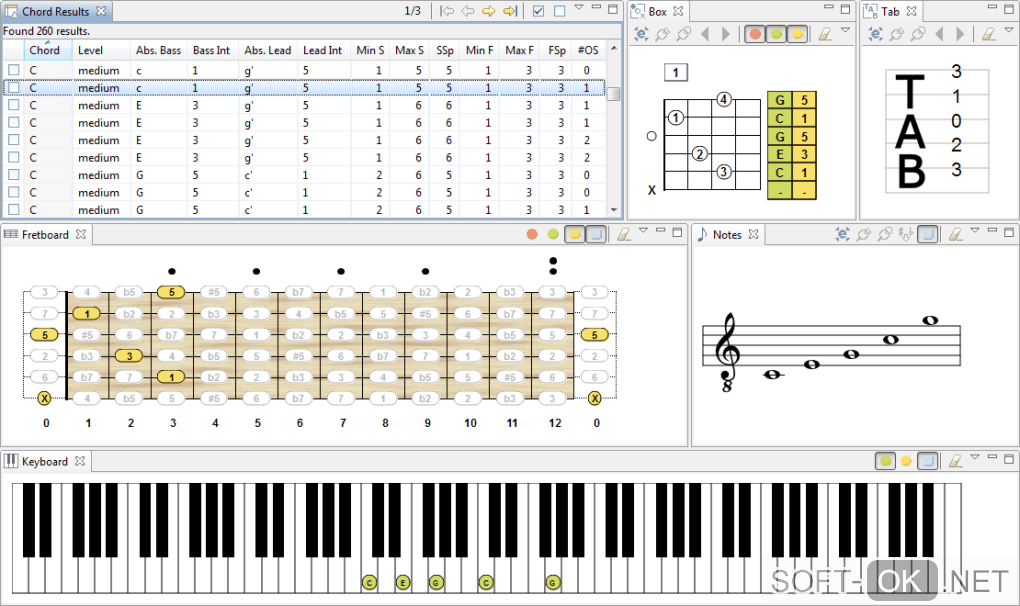Viewport: 1020px width, 606px height.
Task: Toggle green circle mode in Fretboard toolbar
Action: point(553,234)
